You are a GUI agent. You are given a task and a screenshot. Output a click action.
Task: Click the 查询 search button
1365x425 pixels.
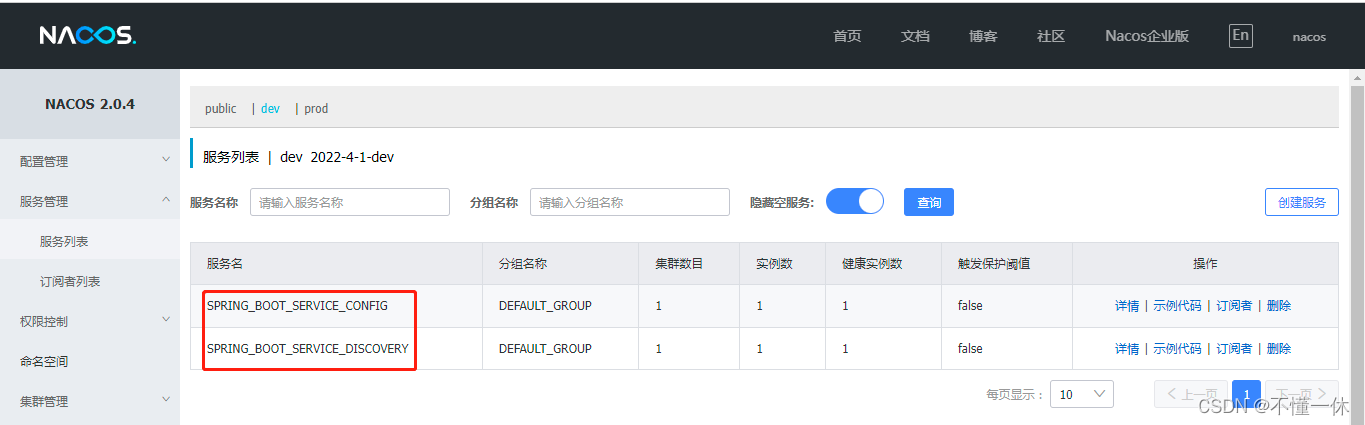click(x=929, y=202)
